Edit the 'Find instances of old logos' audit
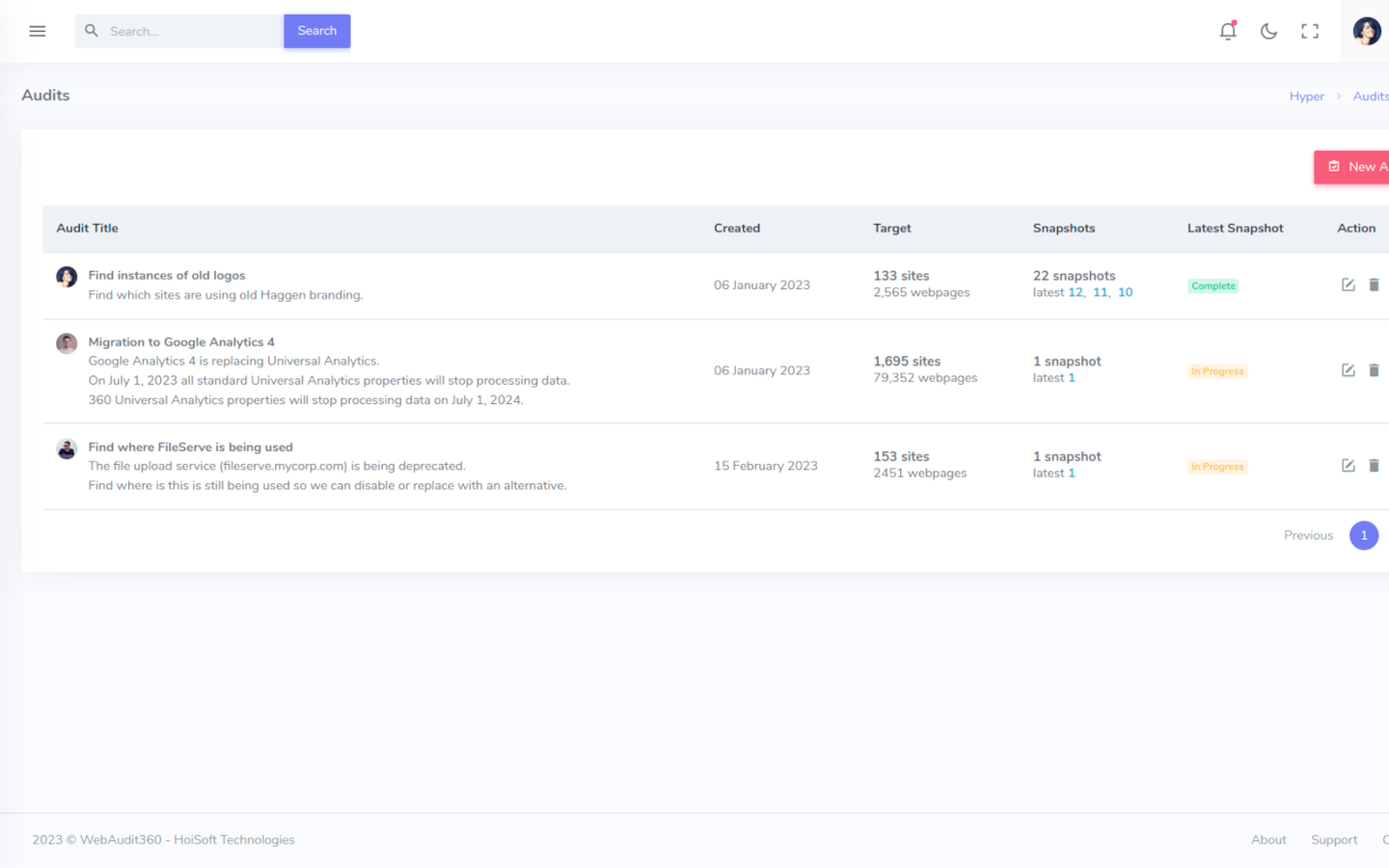The image size is (1389, 868). click(x=1348, y=285)
